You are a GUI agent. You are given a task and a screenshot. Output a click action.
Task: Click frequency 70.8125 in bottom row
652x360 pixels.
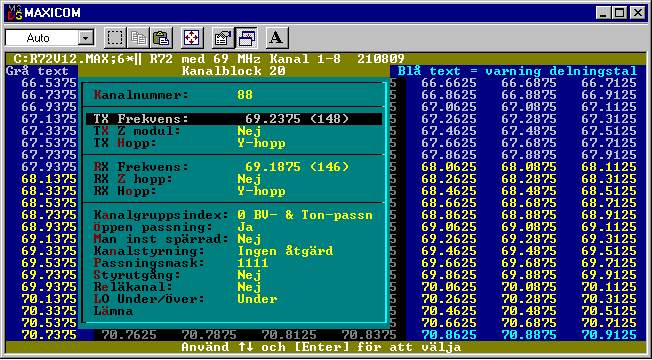[289, 335]
